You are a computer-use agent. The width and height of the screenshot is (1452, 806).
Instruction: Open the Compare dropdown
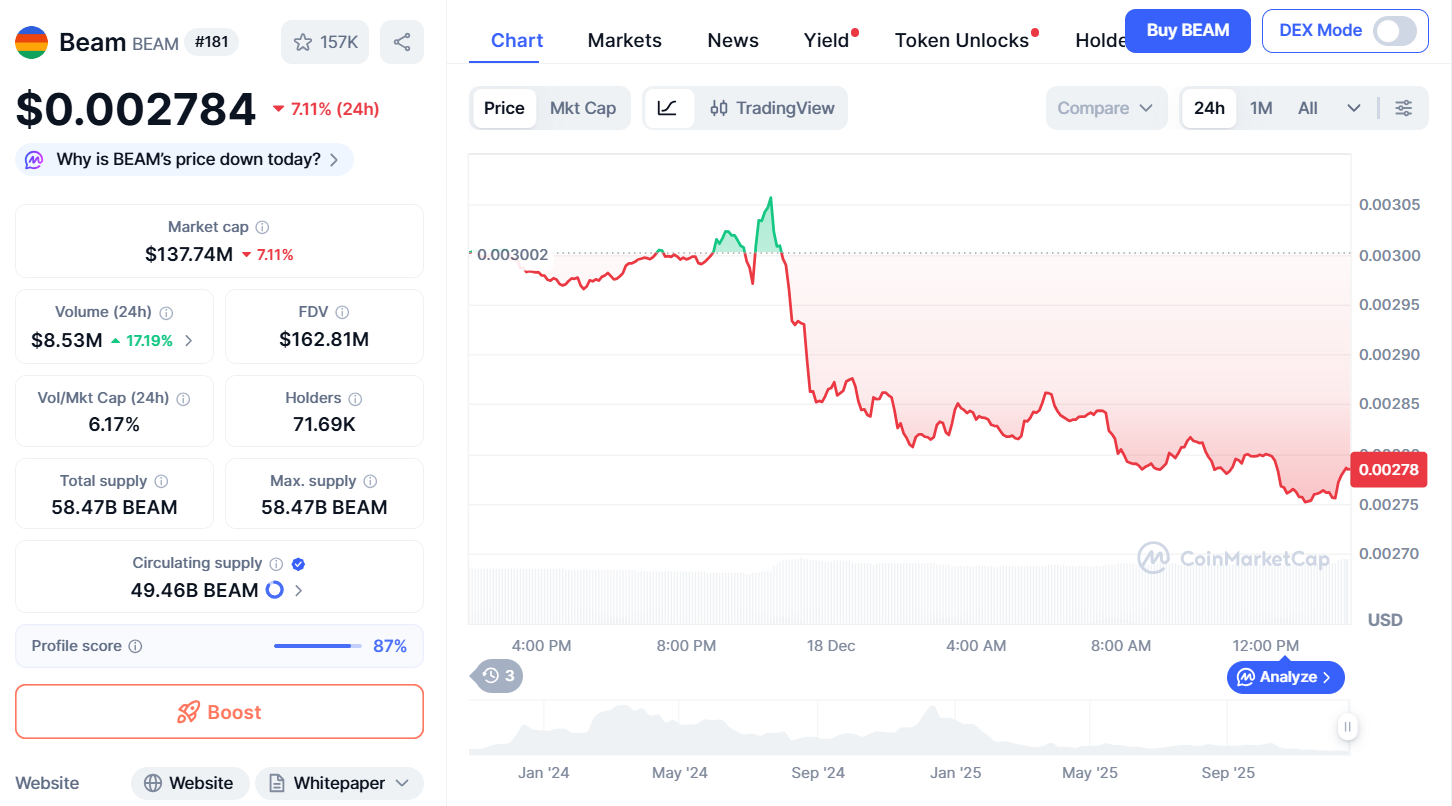tap(1106, 107)
